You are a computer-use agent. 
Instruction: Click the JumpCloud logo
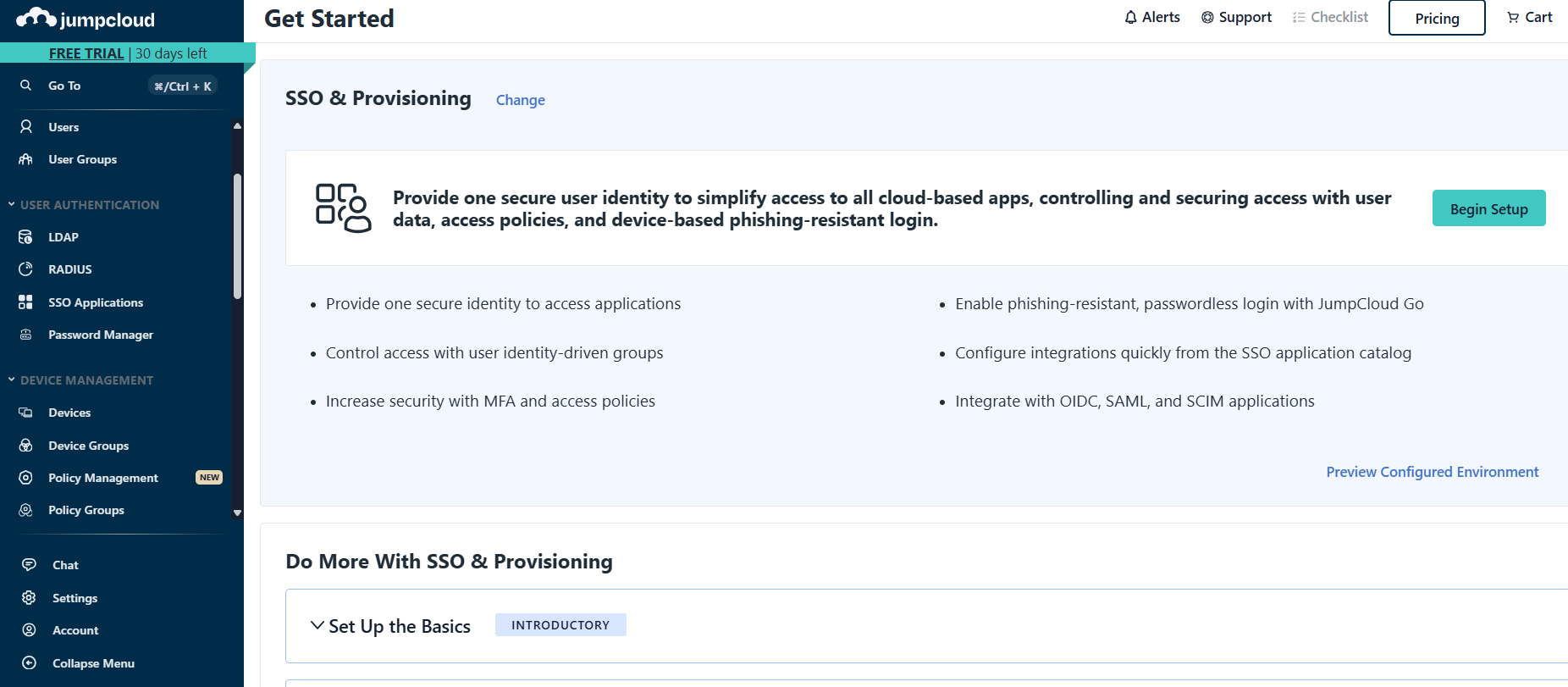coord(86,19)
